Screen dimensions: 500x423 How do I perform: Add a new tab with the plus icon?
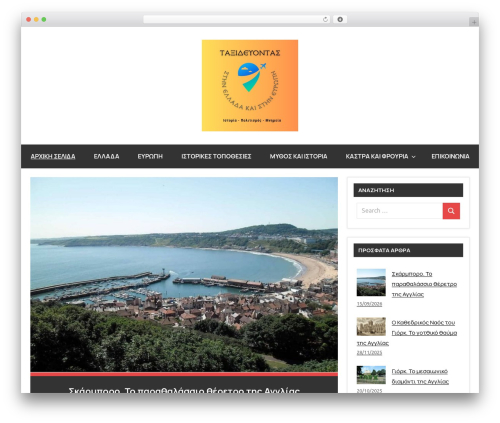click(x=474, y=22)
